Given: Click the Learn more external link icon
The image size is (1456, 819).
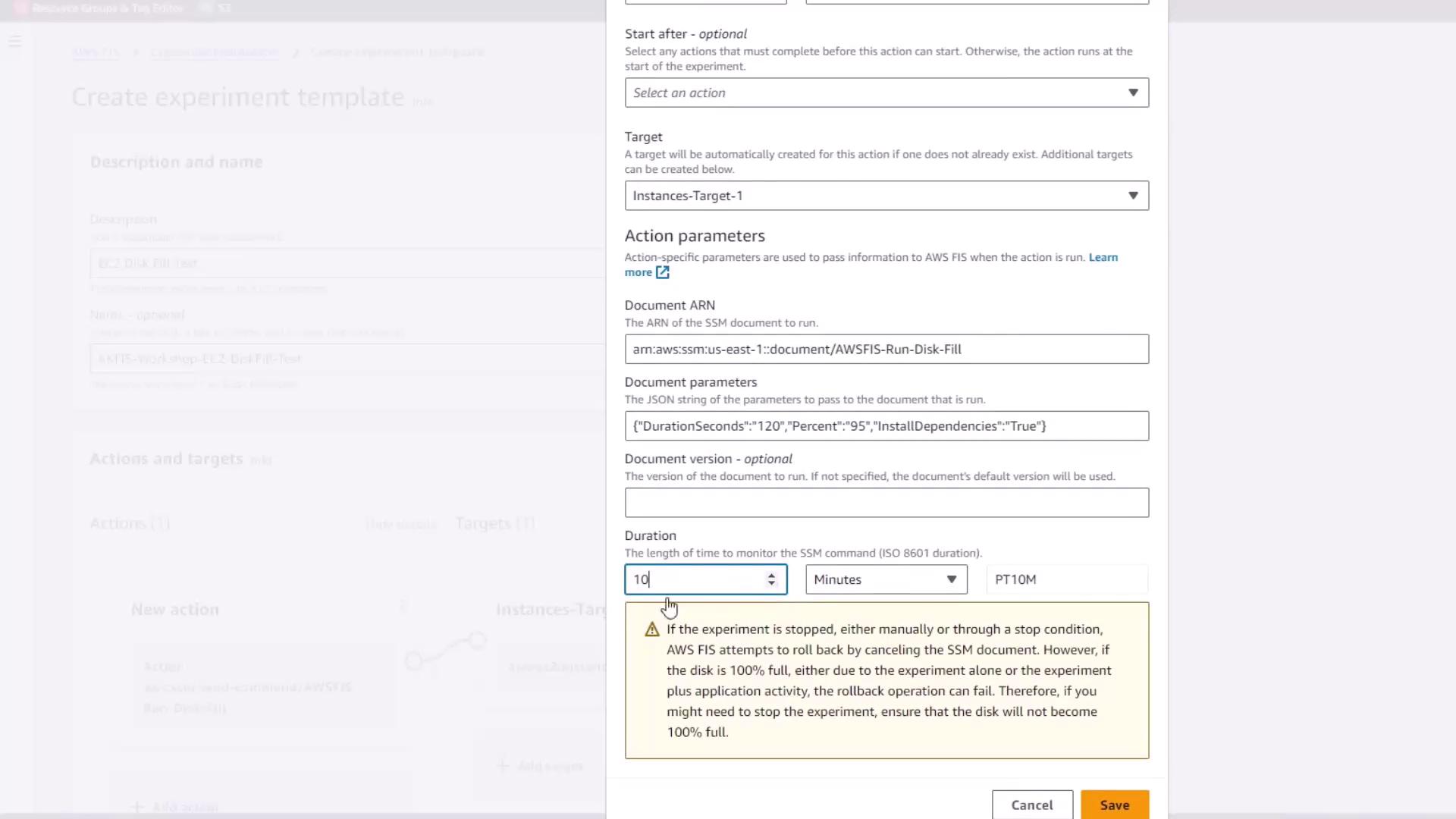Looking at the screenshot, I should click(x=662, y=273).
